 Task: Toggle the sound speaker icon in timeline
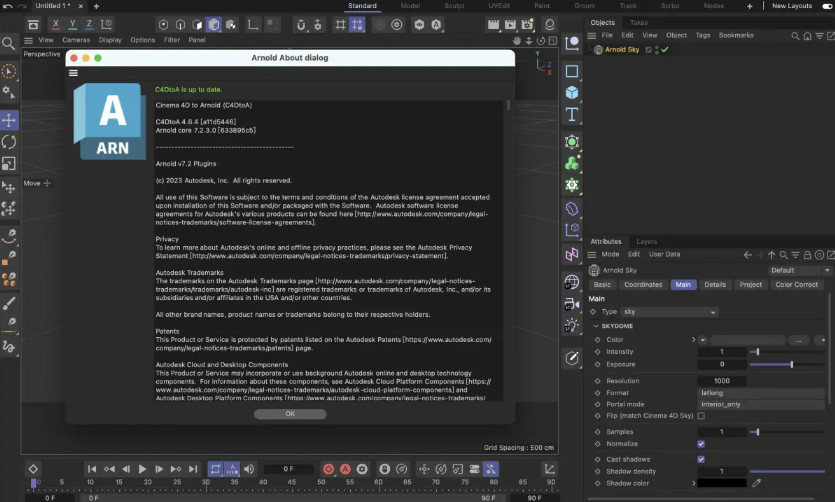pos(249,469)
